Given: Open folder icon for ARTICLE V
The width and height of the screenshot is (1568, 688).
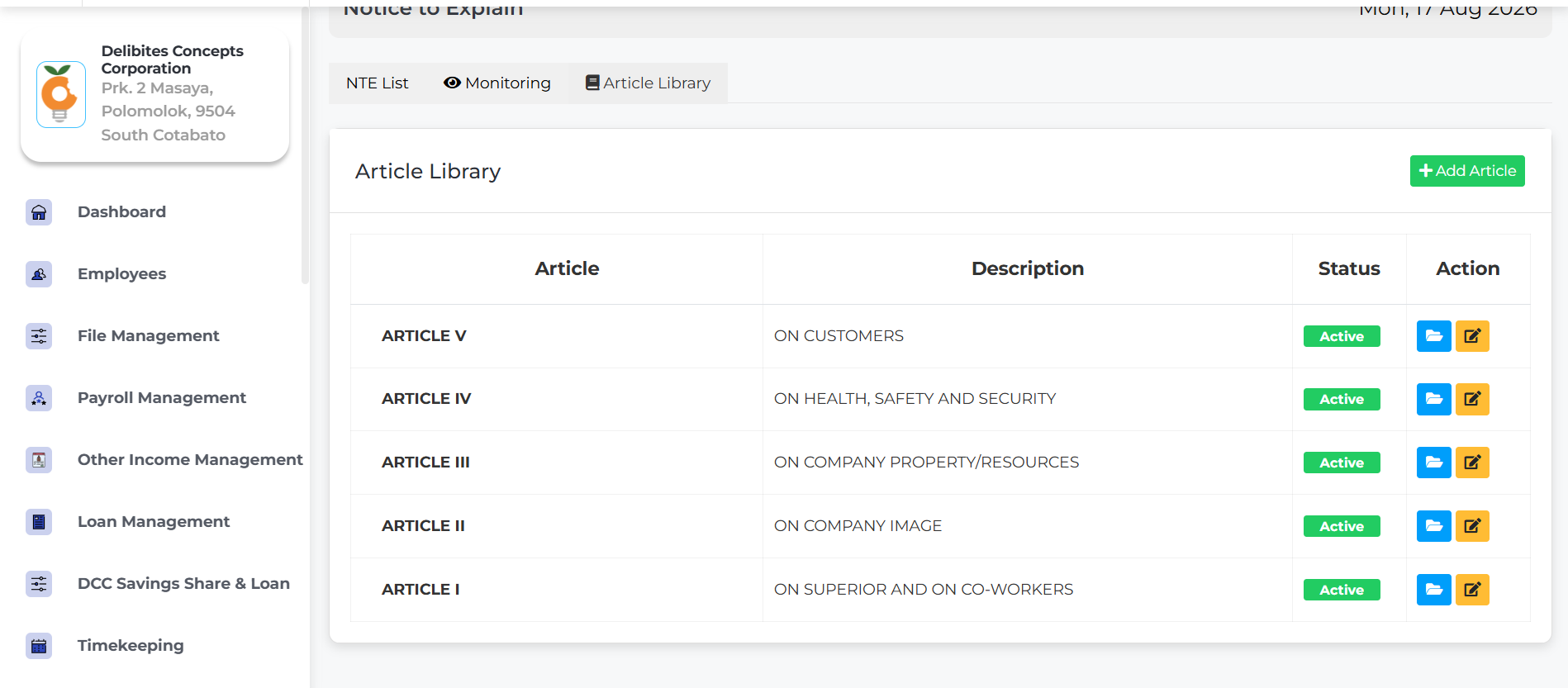Looking at the screenshot, I should click(x=1433, y=336).
